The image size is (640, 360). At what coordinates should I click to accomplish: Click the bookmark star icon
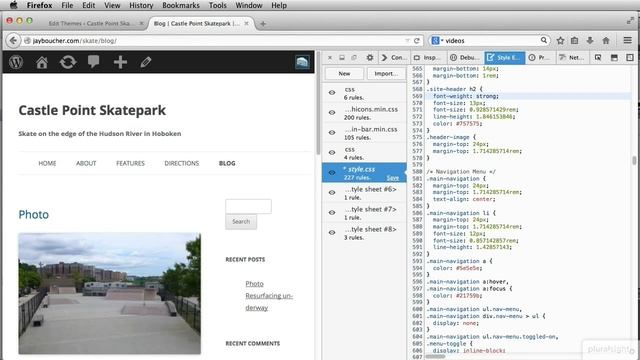click(x=560, y=40)
